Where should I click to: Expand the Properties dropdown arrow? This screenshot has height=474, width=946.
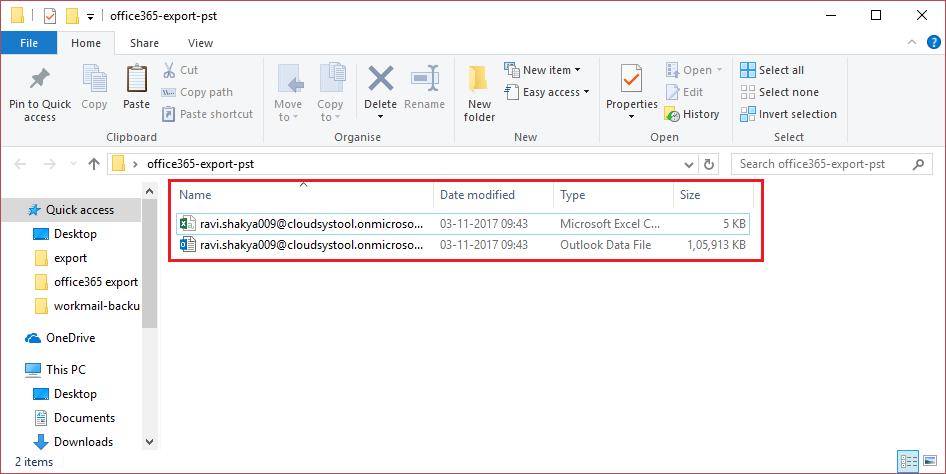[x=632, y=117]
